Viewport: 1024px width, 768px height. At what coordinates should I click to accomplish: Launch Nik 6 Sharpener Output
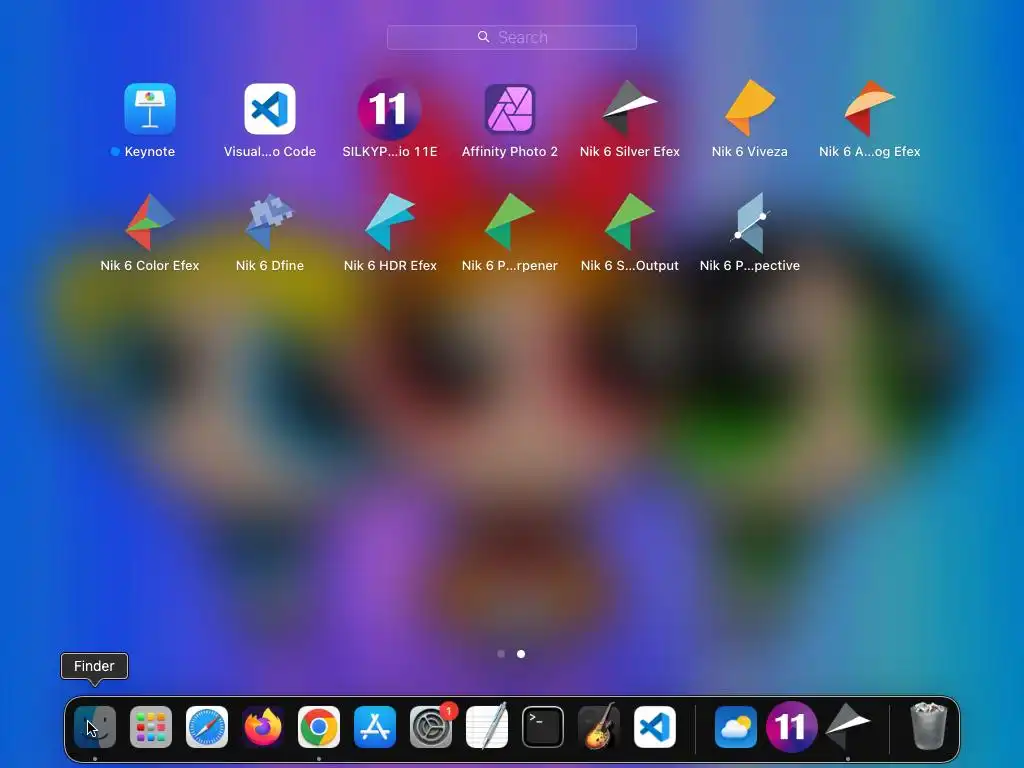pos(630,222)
